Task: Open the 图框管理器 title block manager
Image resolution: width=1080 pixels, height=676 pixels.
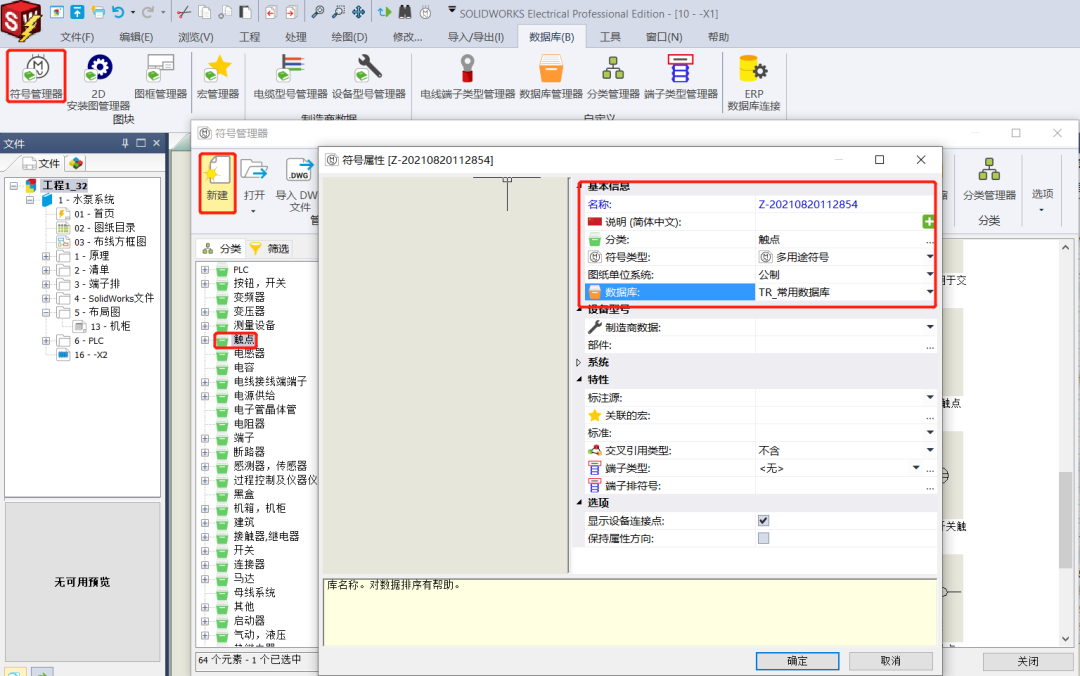Action: tap(160, 76)
